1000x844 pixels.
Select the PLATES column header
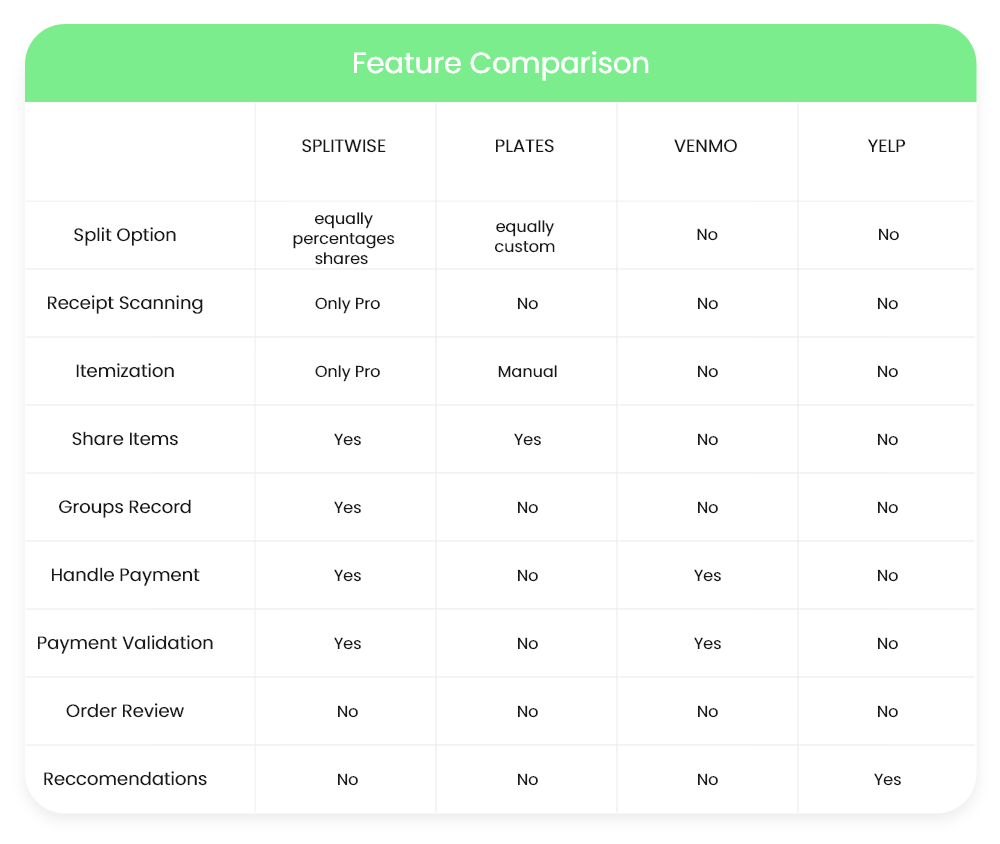[524, 146]
